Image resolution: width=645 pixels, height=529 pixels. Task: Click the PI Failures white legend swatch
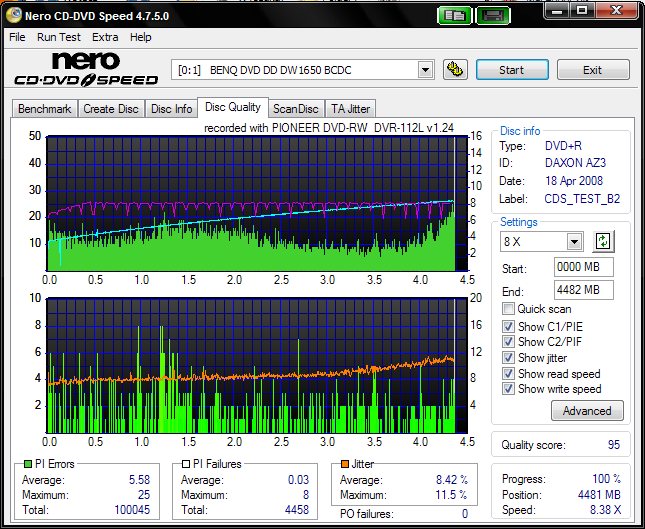tap(186, 464)
